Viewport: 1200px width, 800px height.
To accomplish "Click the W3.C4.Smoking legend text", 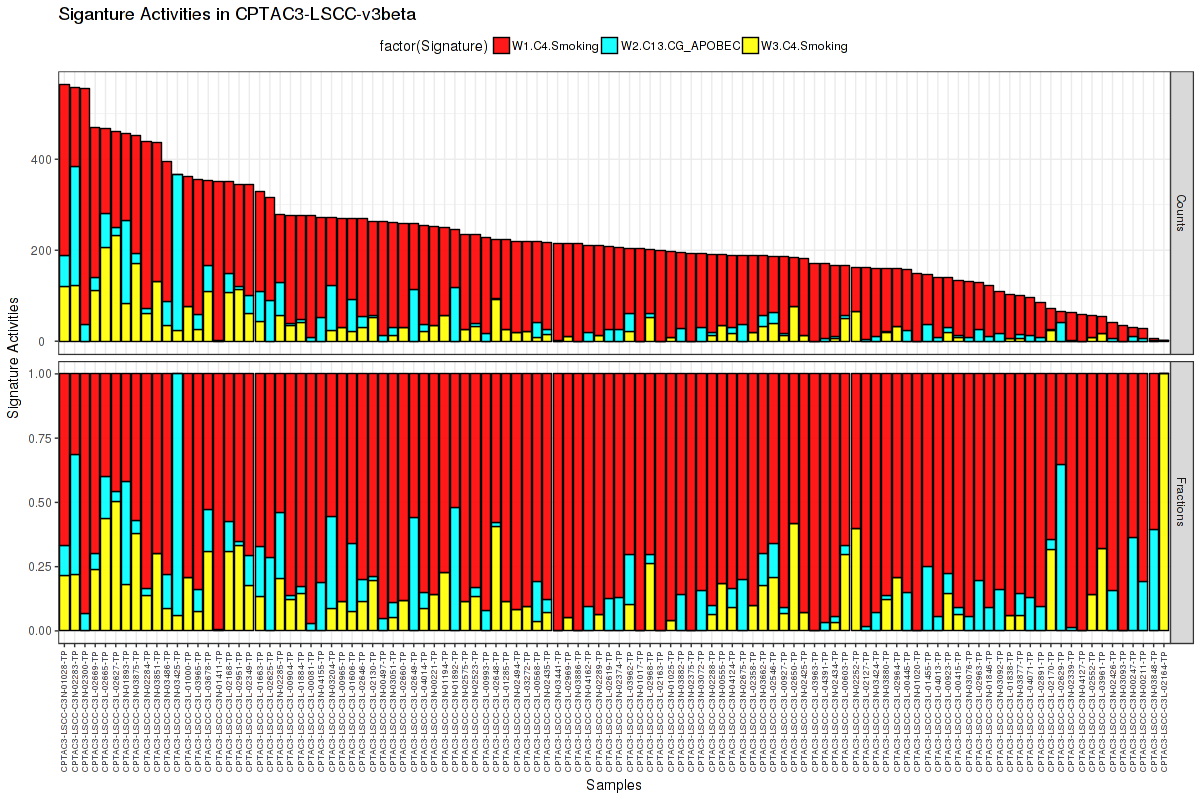I will coord(804,46).
